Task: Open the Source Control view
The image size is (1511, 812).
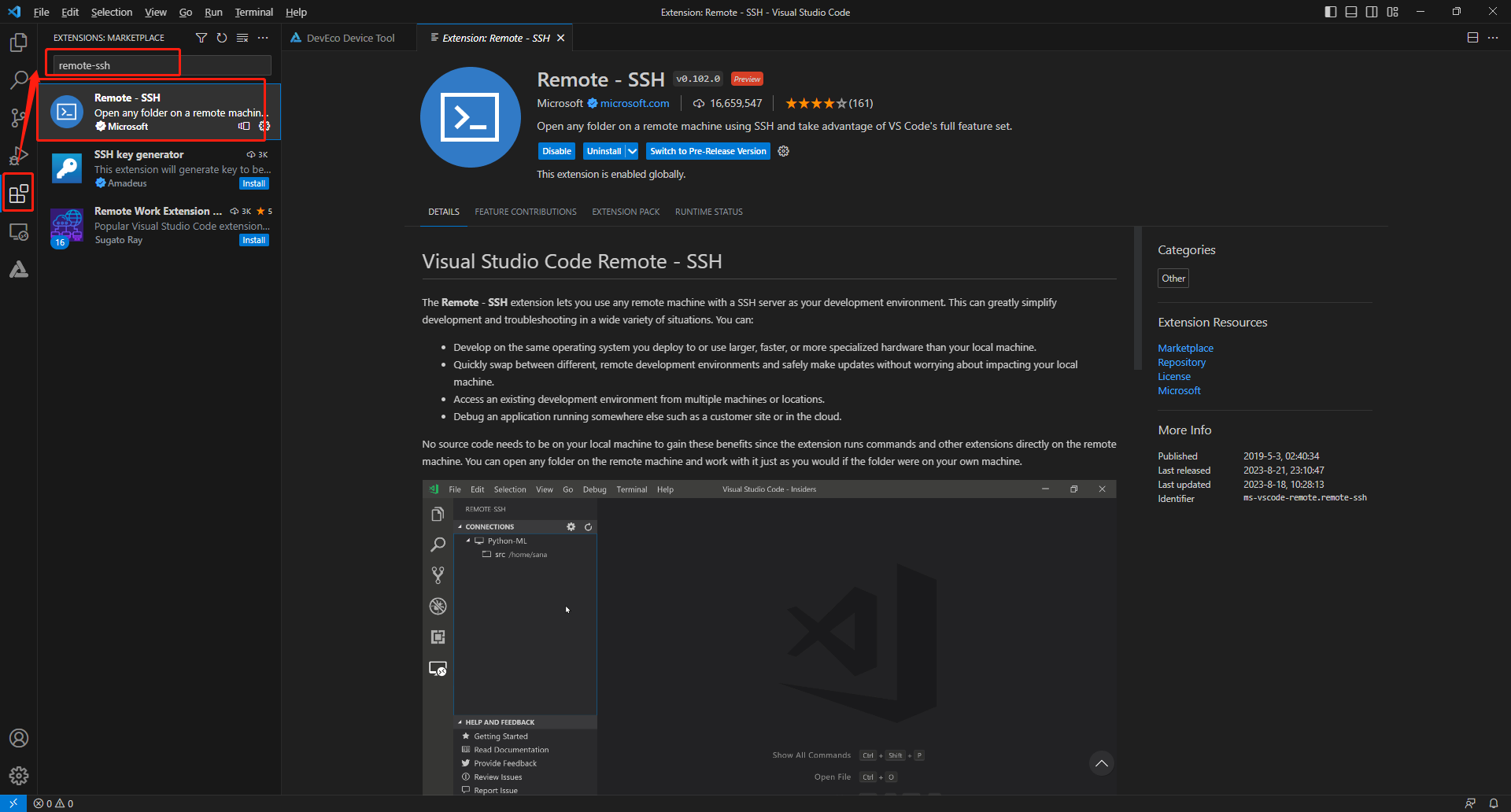Action: click(19, 118)
